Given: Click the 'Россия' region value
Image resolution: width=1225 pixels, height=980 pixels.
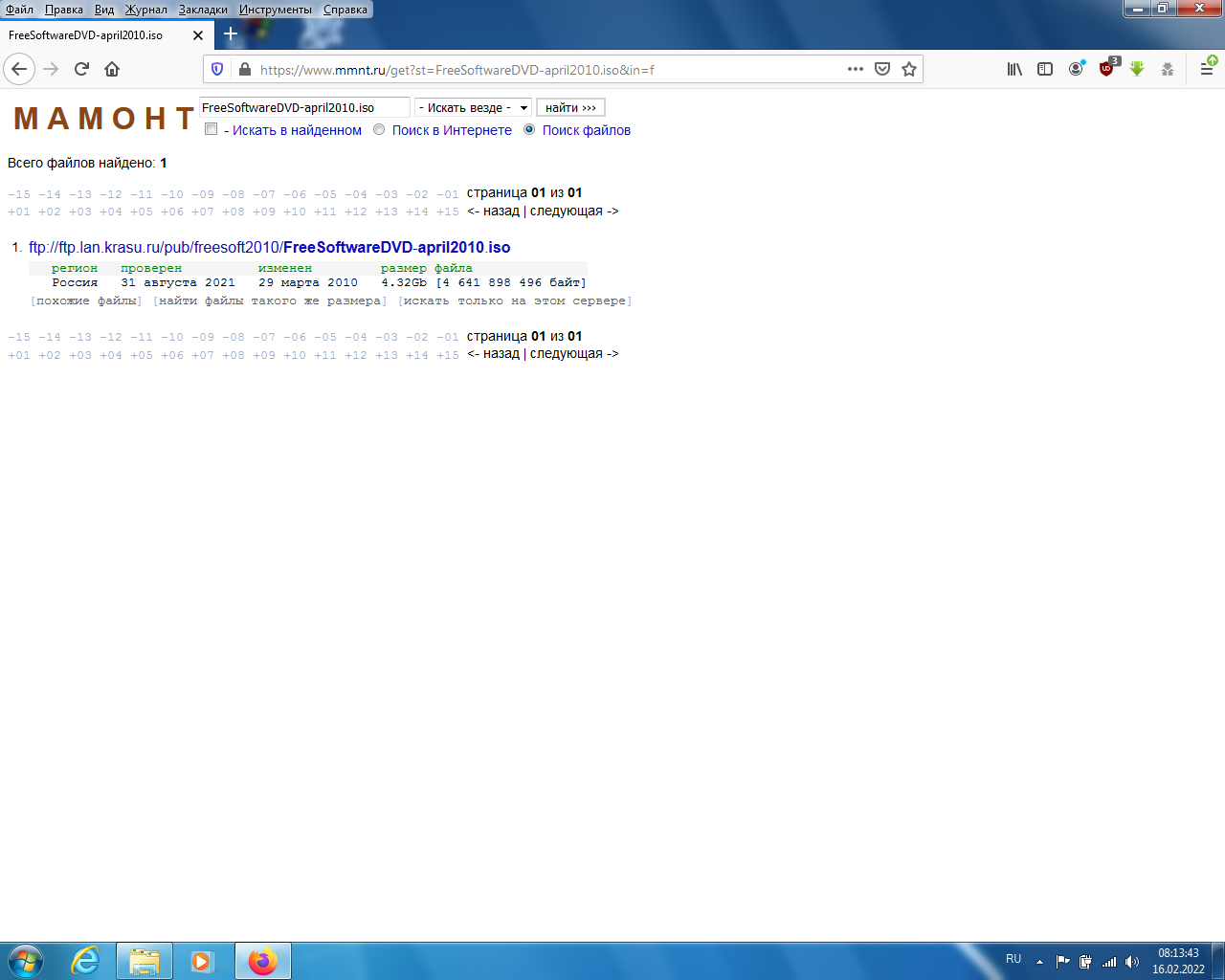Looking at the screenshot, I should click(x=75, y=282).
